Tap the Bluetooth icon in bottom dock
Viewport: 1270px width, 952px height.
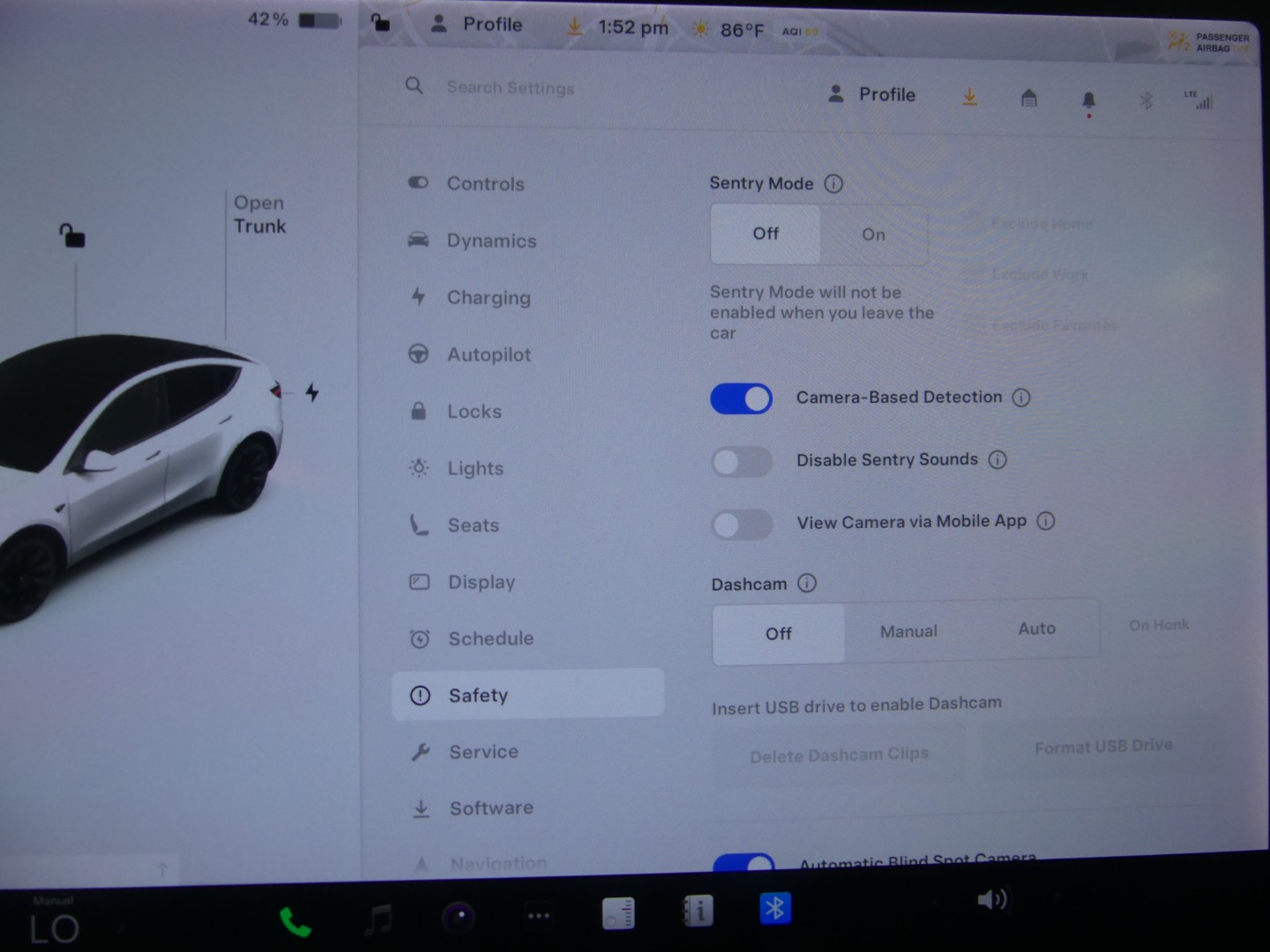775,909
